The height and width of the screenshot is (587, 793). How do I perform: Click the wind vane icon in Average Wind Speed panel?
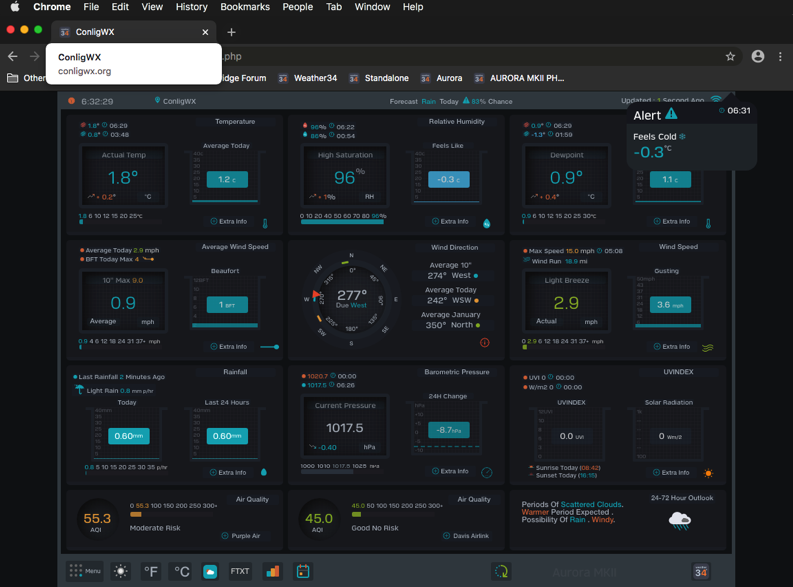coord(270,347)
